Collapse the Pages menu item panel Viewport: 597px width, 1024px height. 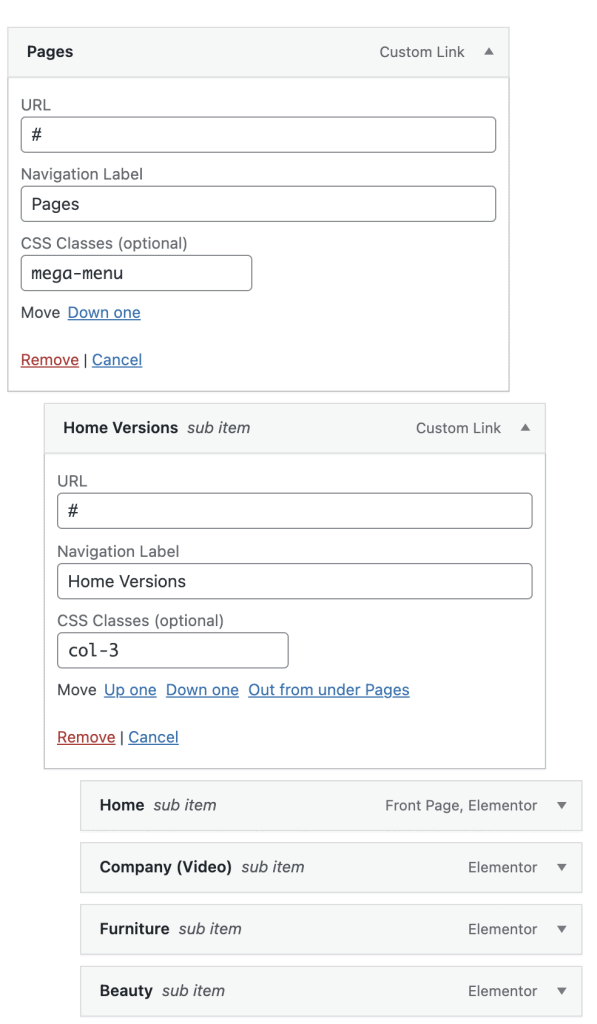[x=489, y=52]
